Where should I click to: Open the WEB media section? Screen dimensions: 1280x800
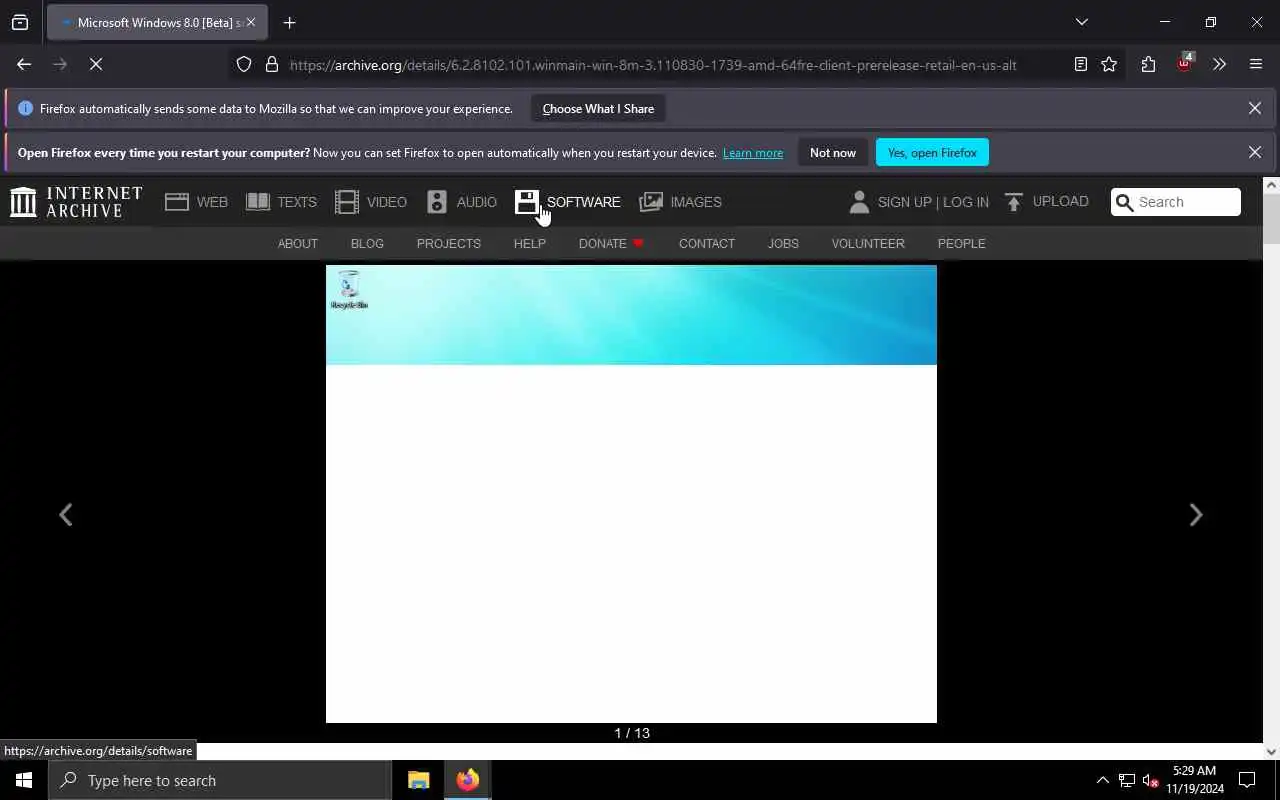[x=196, y=202]
